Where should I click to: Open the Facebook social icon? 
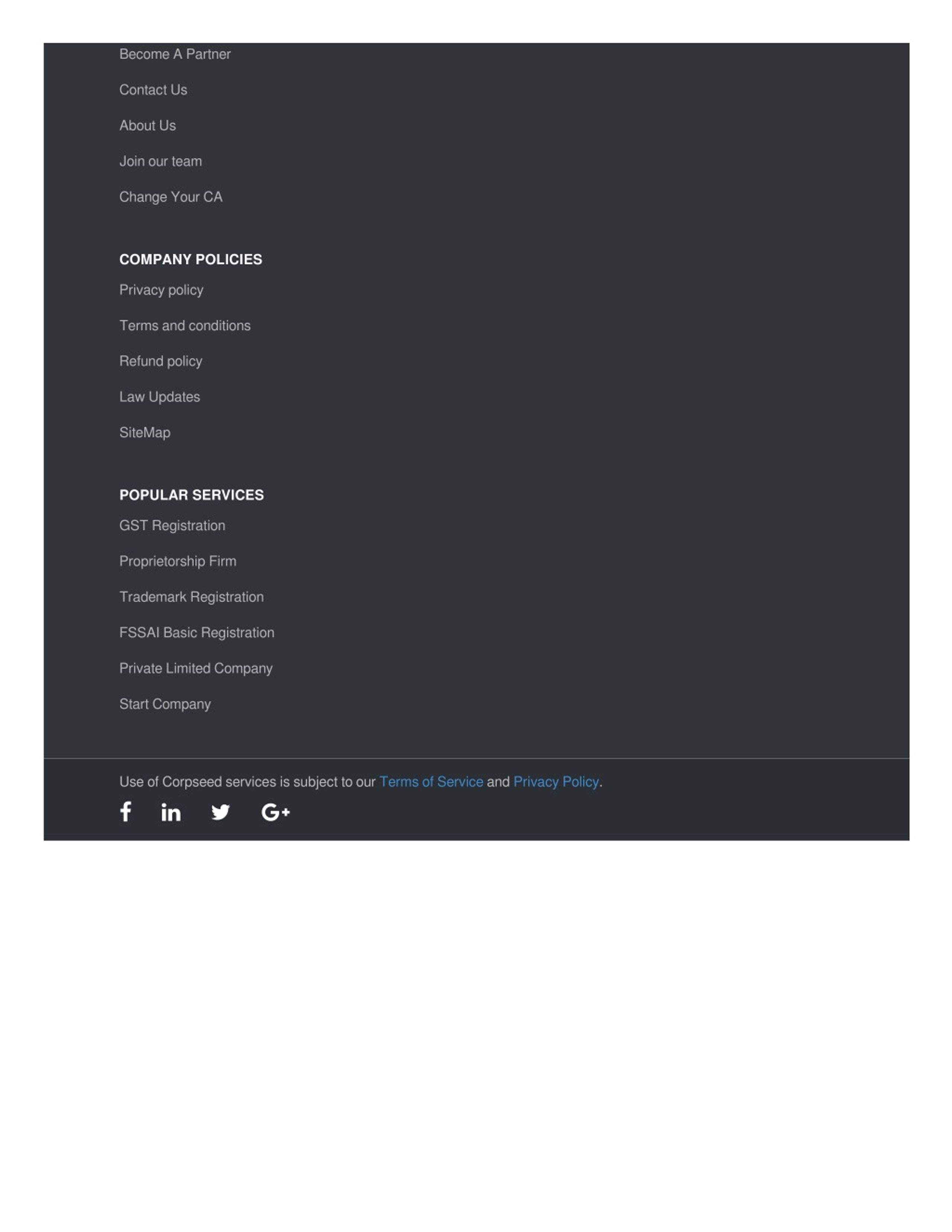[x=126, y=812]
